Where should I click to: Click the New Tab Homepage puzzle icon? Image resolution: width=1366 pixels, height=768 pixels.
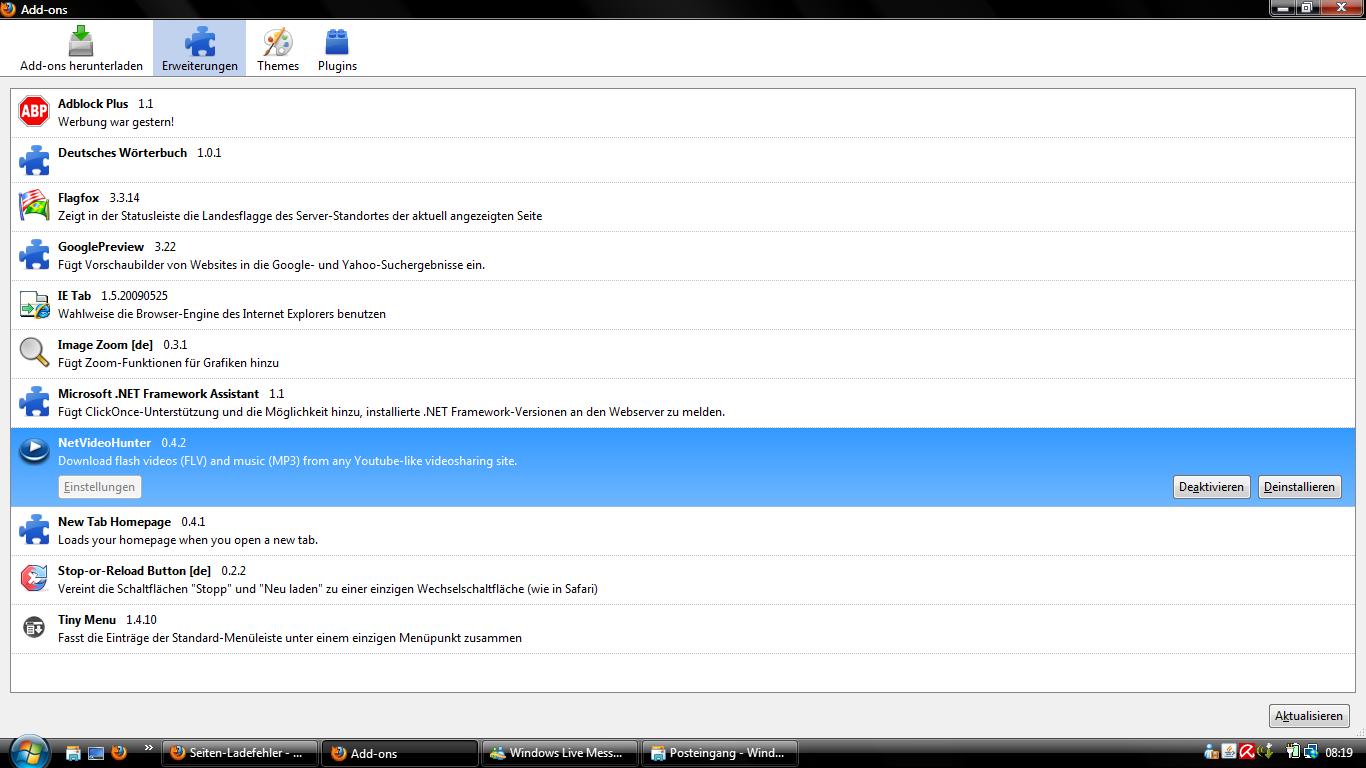coord(34,530)
